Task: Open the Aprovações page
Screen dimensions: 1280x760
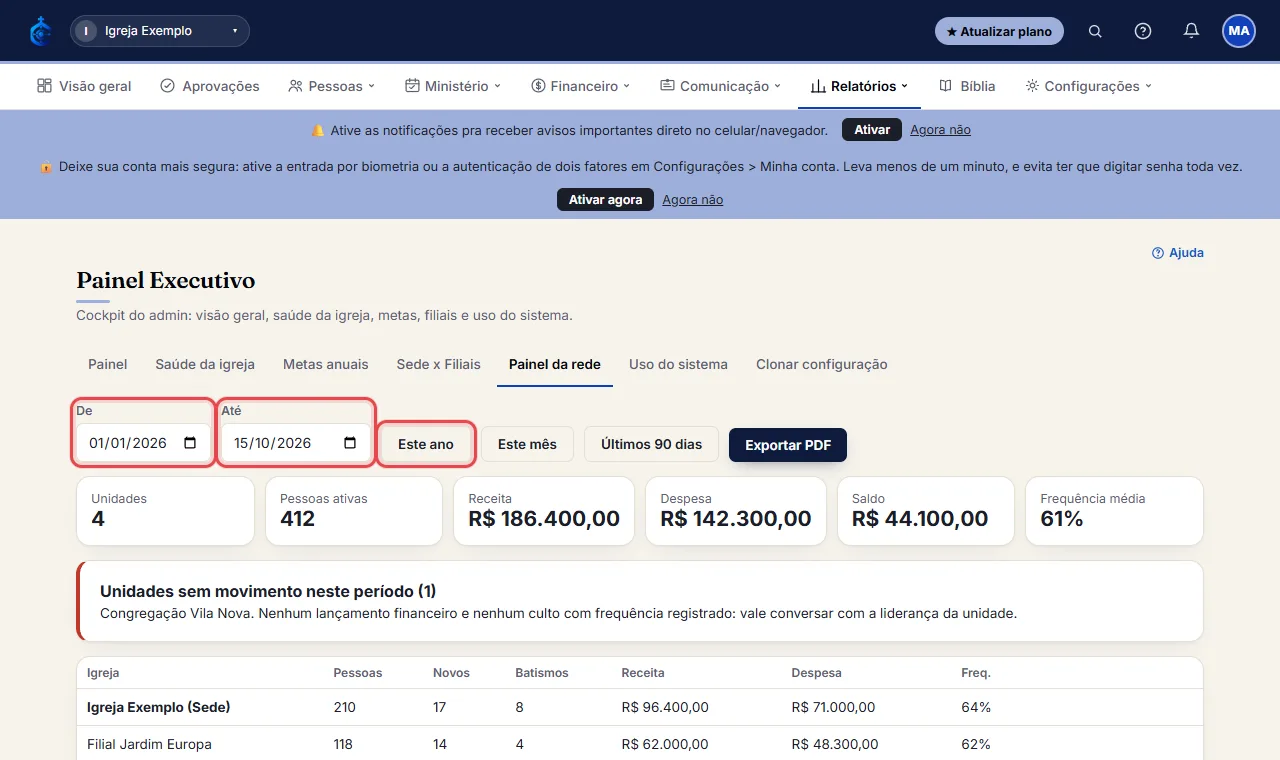Action: (210, 86)
